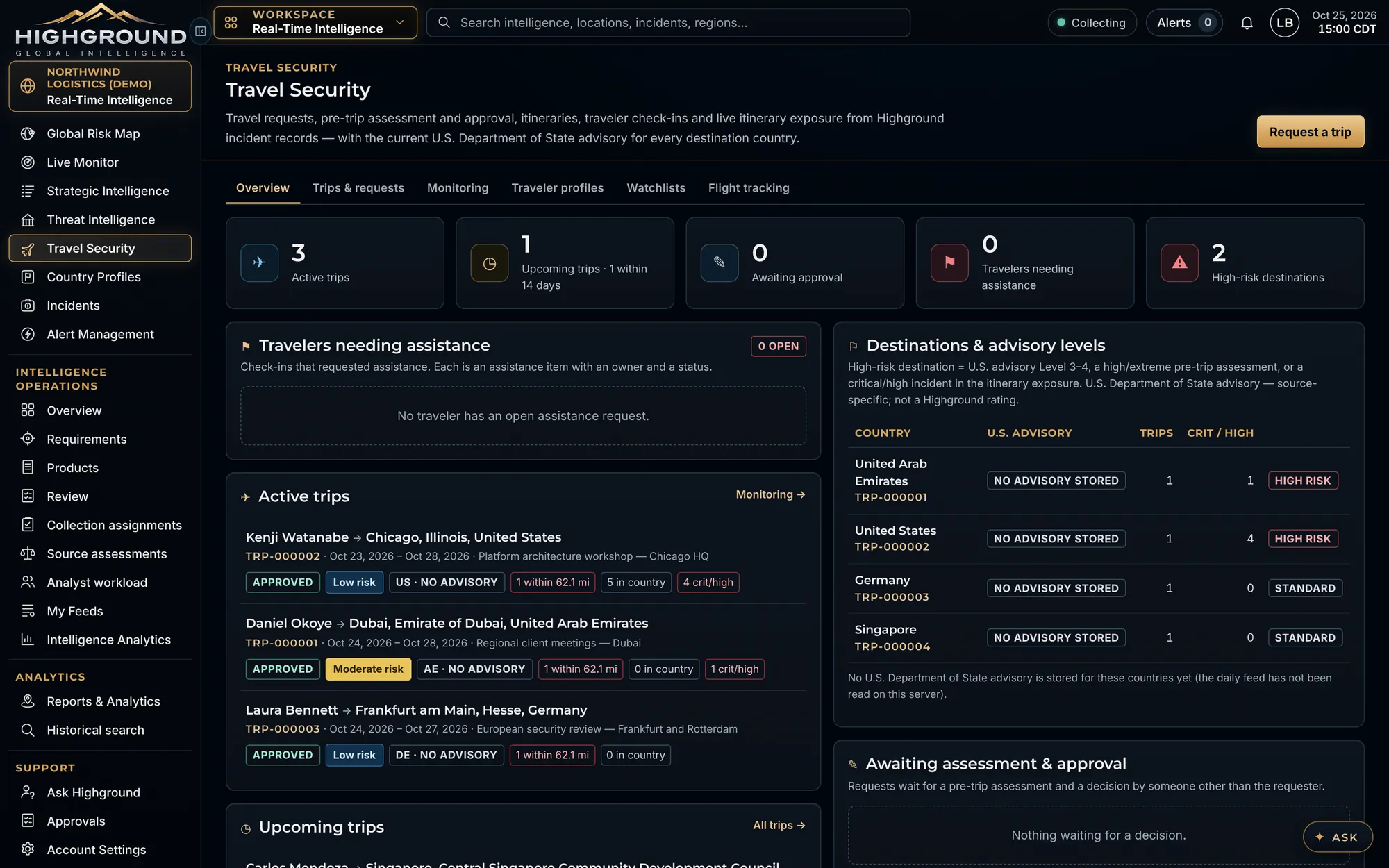Image resolution: width=1389 pixels, height=868 pixels.
Task: Click the HIGH RISK badge for United Arab Emirates
Action: (1302, 481)
